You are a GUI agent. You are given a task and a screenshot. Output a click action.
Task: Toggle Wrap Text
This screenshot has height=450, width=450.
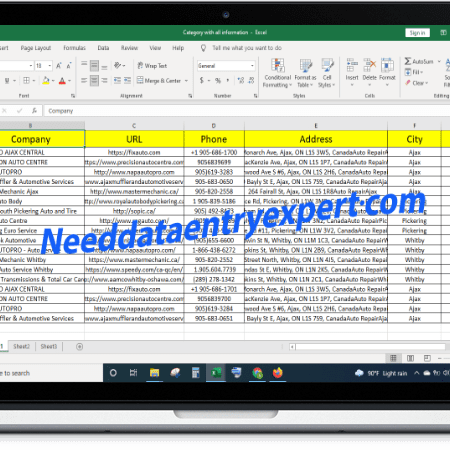152,66
